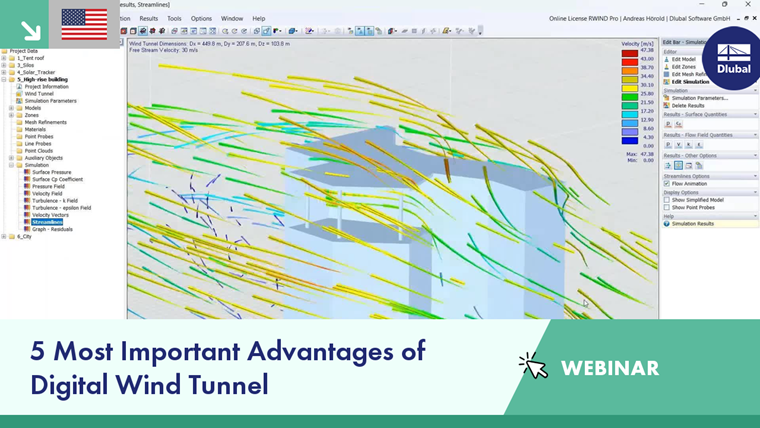This screenshot has width=760, height=428.
Task: Open the Results menu
Action: pos(148,18)
